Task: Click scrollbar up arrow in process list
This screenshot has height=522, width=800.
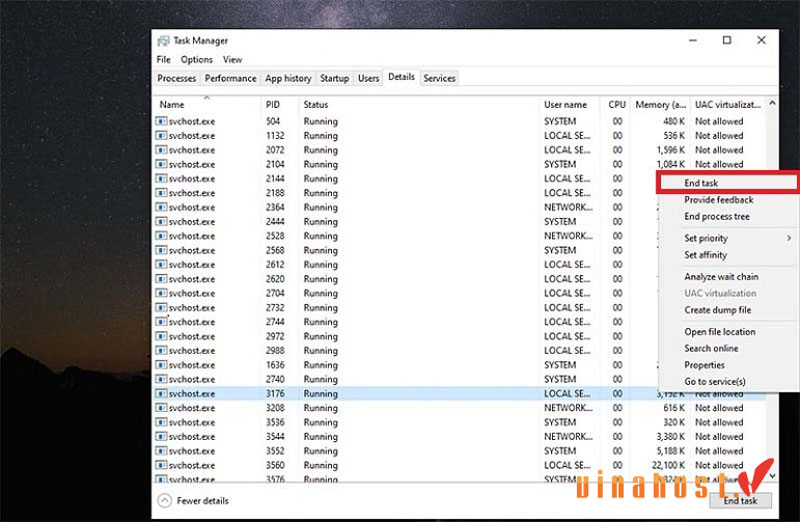Action: (772, 103)
